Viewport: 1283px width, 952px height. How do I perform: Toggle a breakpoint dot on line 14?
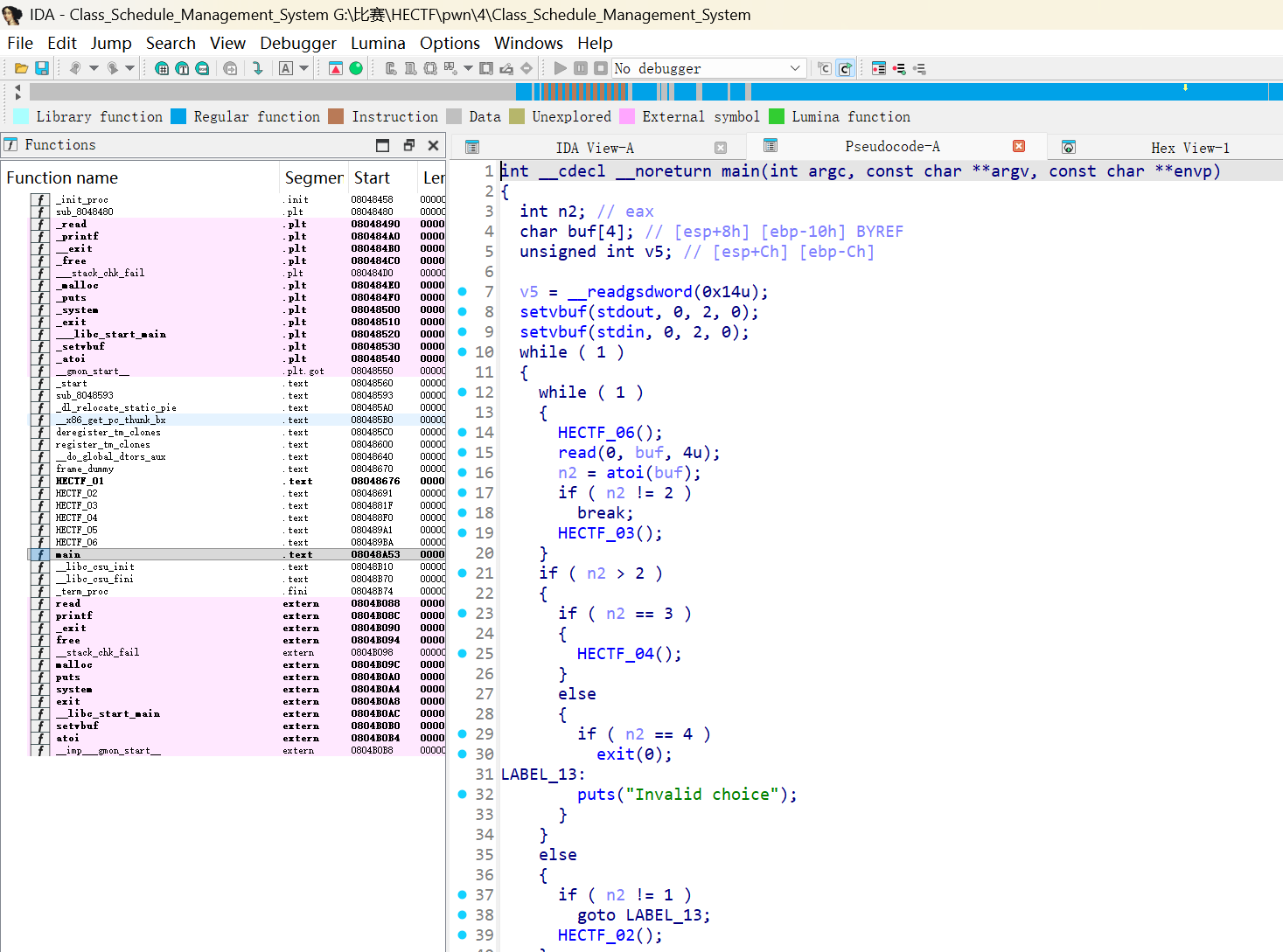coord(461,432)
